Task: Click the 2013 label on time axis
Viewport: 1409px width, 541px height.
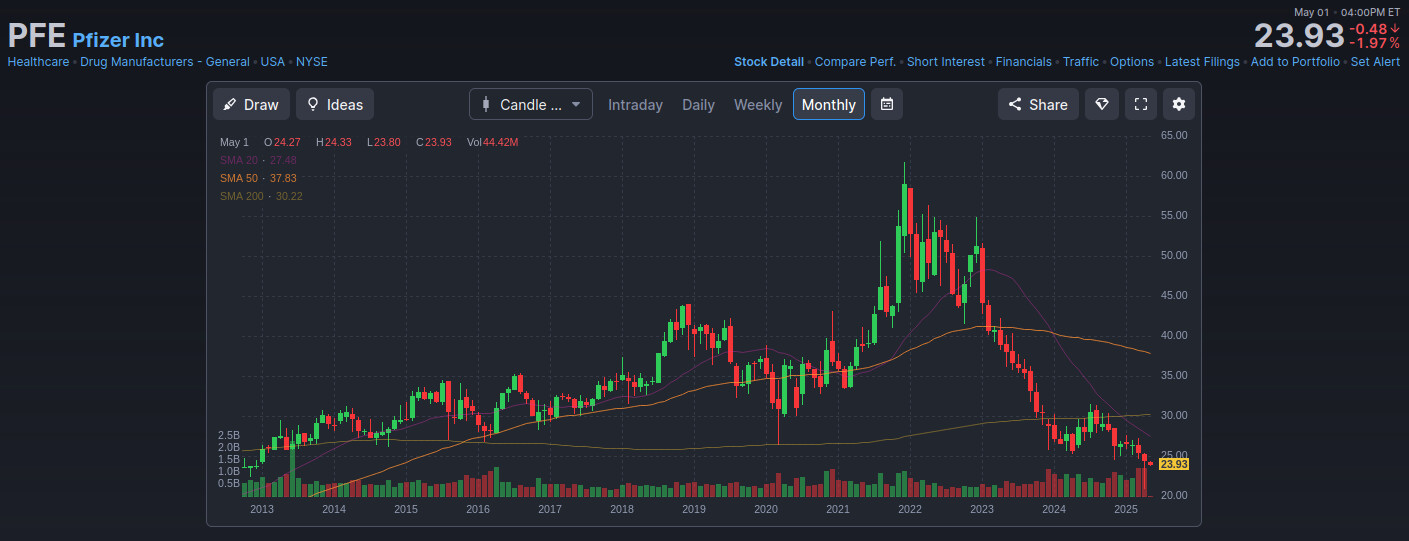Action: tap(261, 509)
